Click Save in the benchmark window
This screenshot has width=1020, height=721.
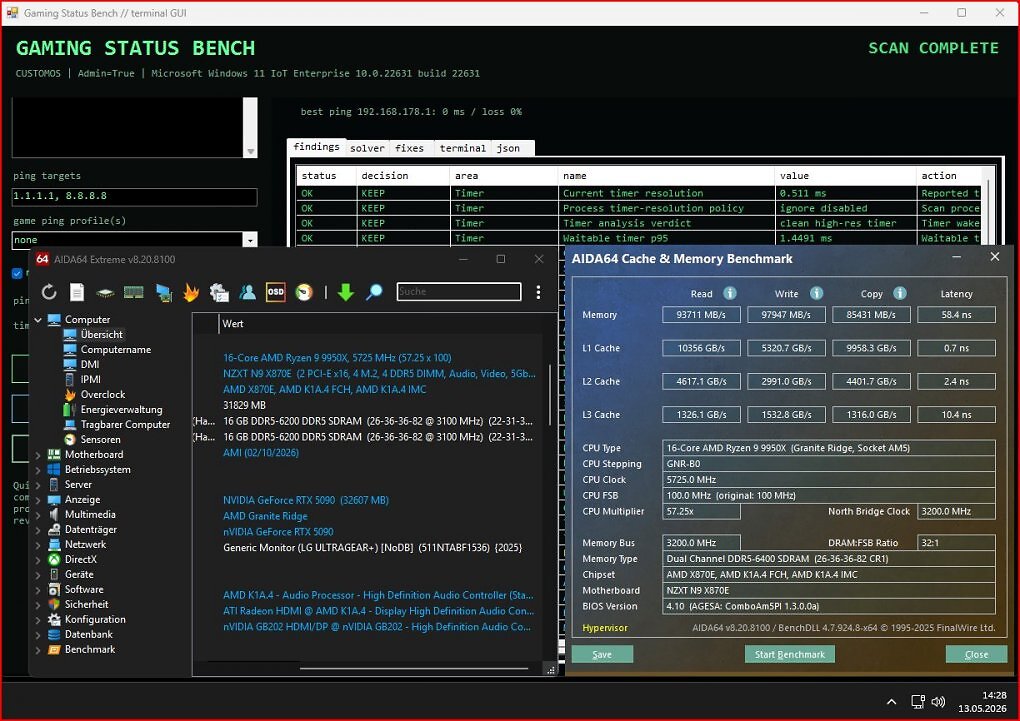(x=602, y=654)
